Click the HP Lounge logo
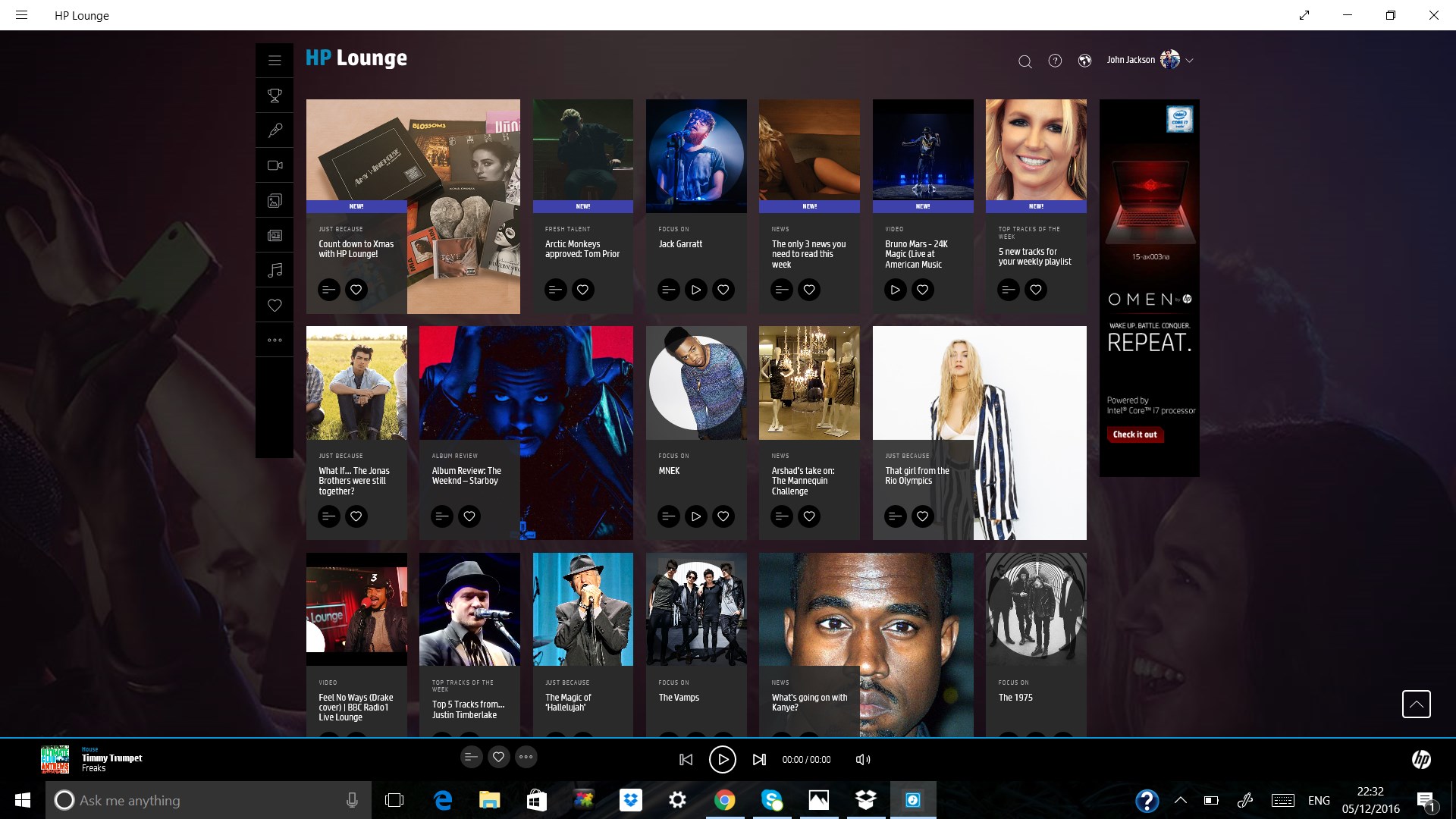The image size is (1456, 819). pos(356,58)
